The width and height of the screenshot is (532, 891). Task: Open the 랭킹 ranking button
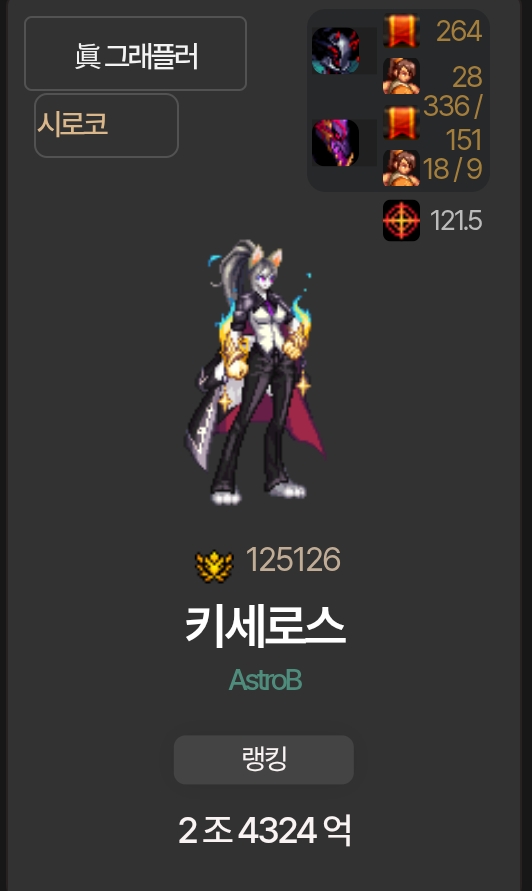click(x=264, y=760)
